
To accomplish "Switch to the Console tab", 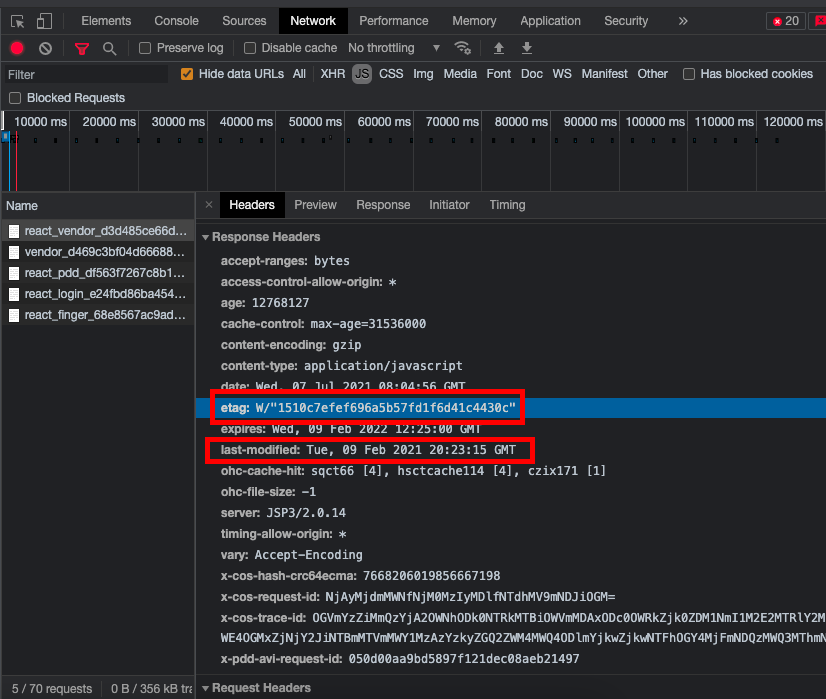I will 176,21.
